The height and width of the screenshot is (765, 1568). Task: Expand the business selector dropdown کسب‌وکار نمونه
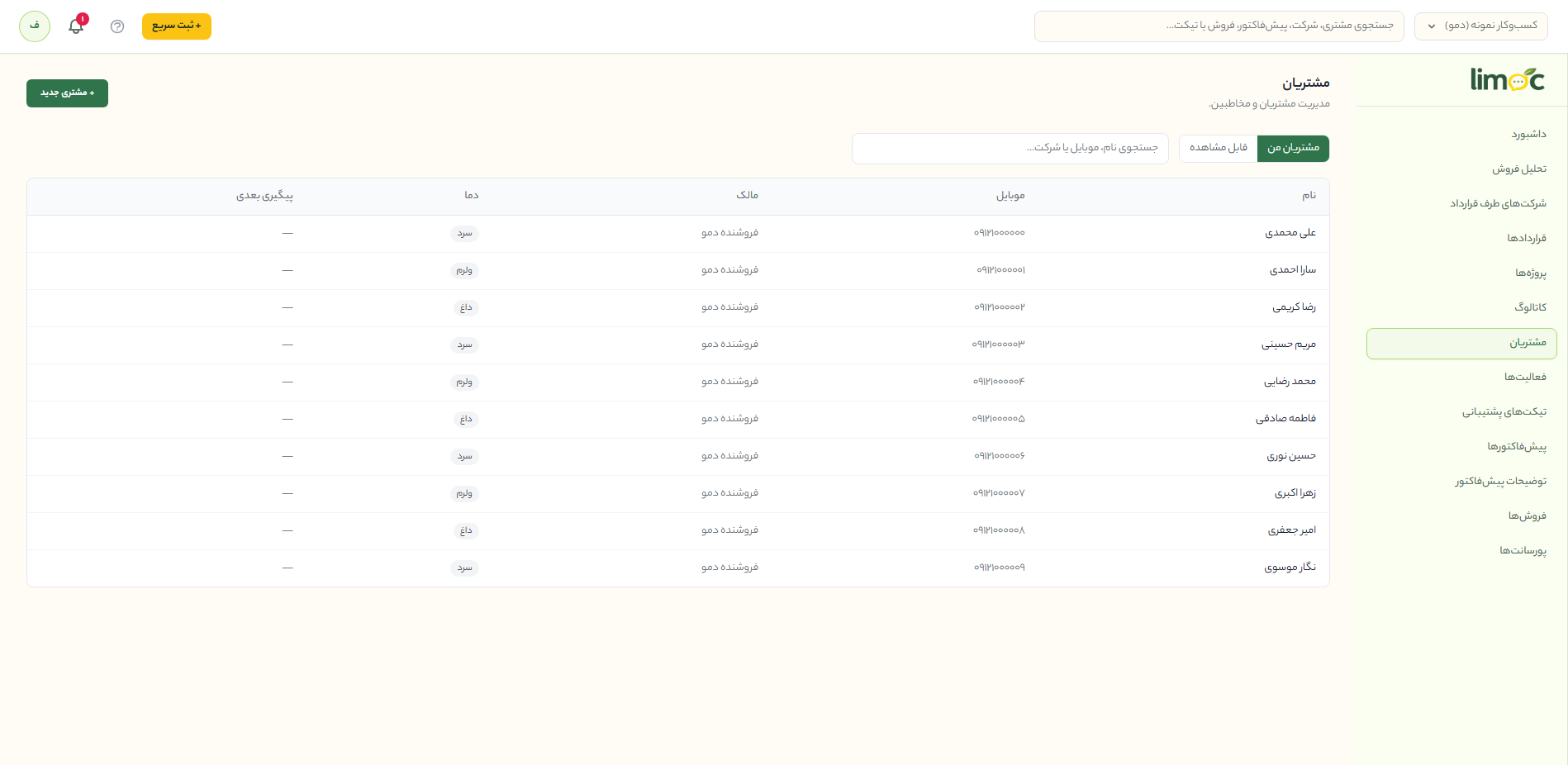point(1481,26)
